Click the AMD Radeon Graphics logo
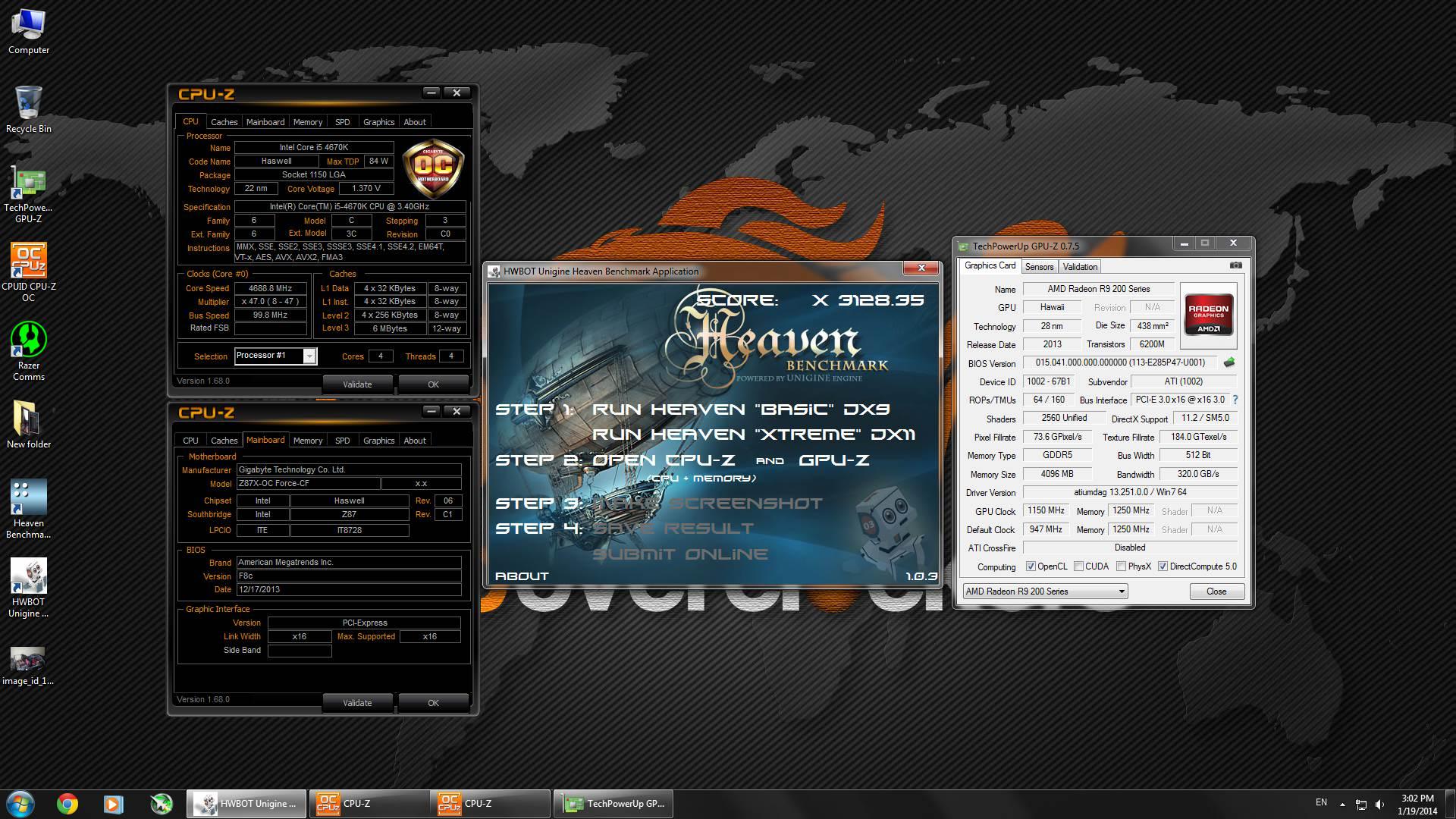Viewport: 1456px width, 819px height. point(1209,315)
